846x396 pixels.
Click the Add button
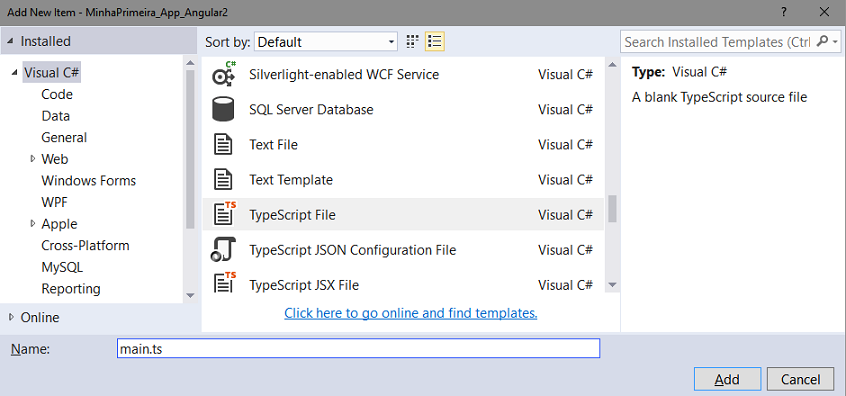pos(727,379)
